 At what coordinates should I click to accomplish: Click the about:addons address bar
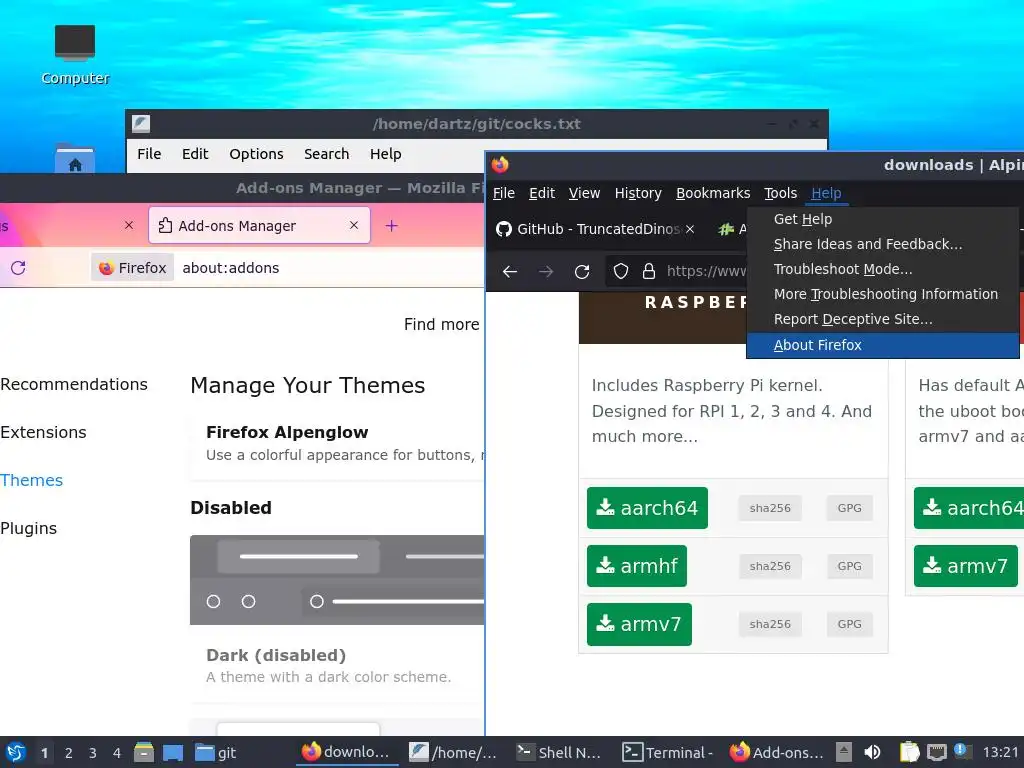click(x=330, y=268)
